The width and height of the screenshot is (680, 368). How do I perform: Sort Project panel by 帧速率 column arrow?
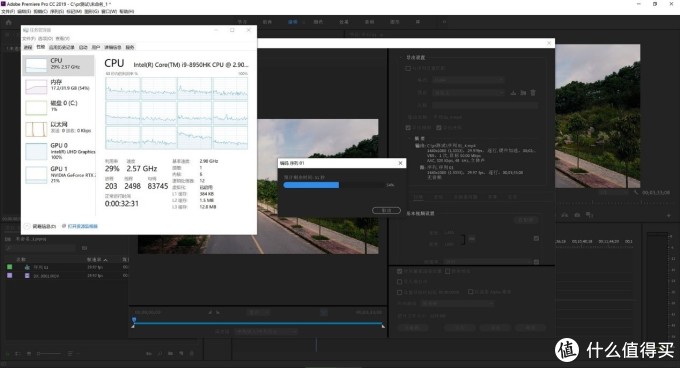(105, 260)
